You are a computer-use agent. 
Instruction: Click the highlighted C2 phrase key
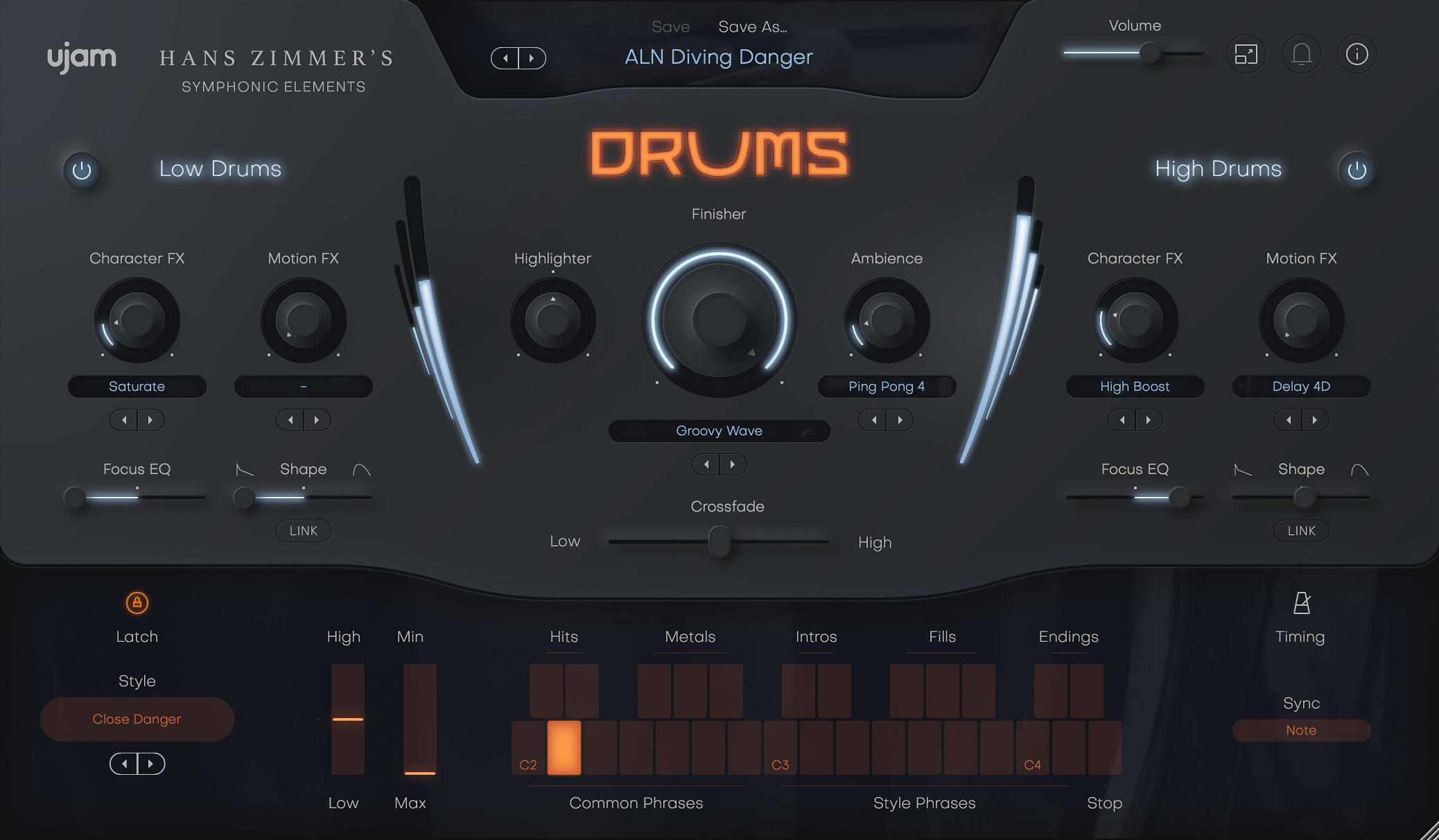point(564,747)
